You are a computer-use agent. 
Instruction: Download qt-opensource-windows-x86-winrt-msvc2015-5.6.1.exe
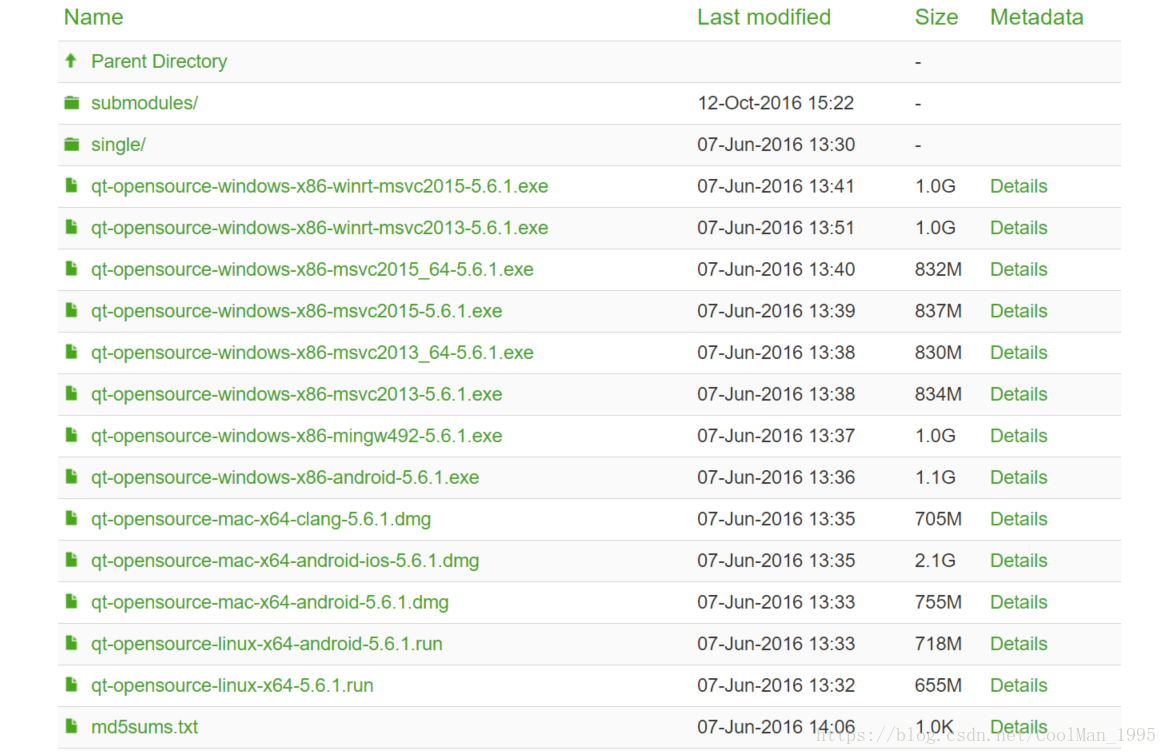click(319, 186)
